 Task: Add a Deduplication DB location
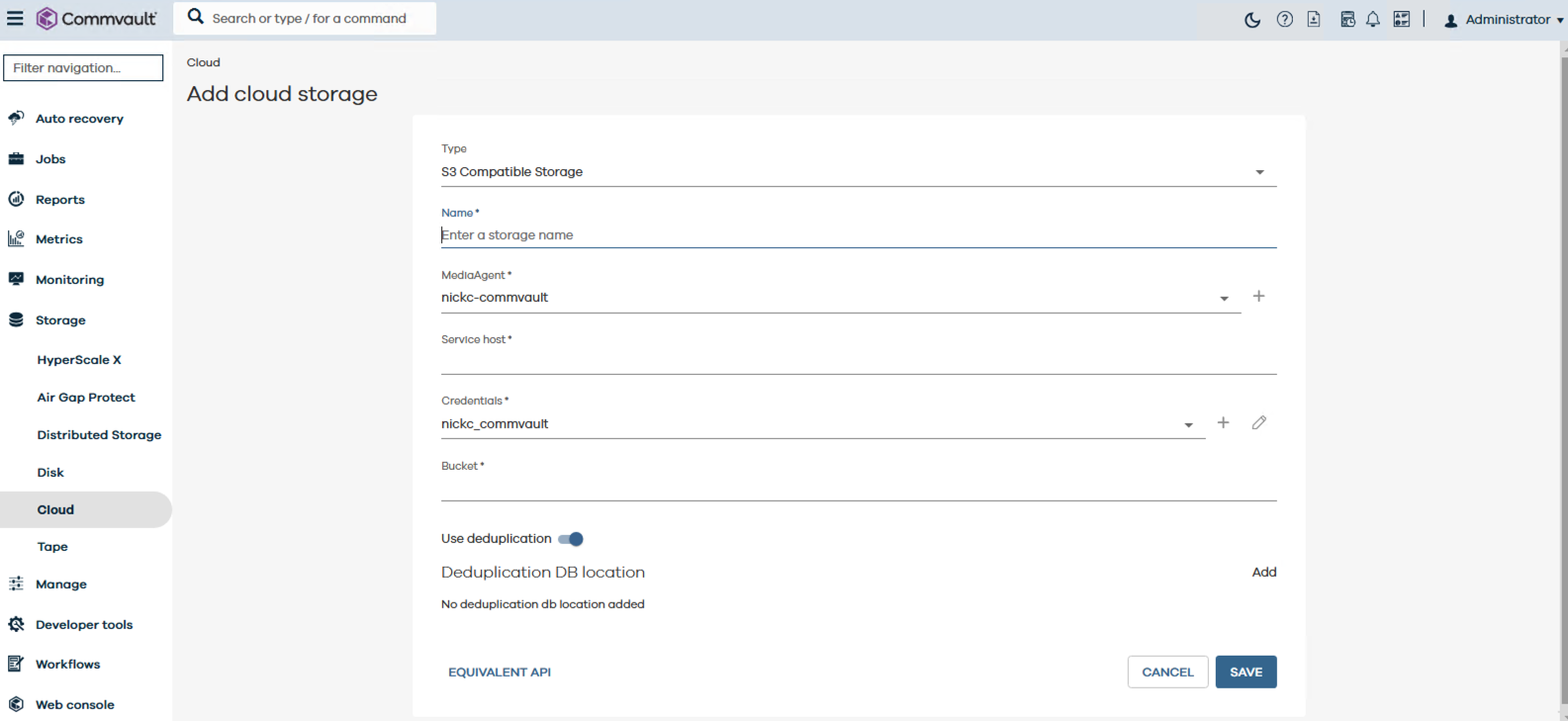click(1264, 572)
